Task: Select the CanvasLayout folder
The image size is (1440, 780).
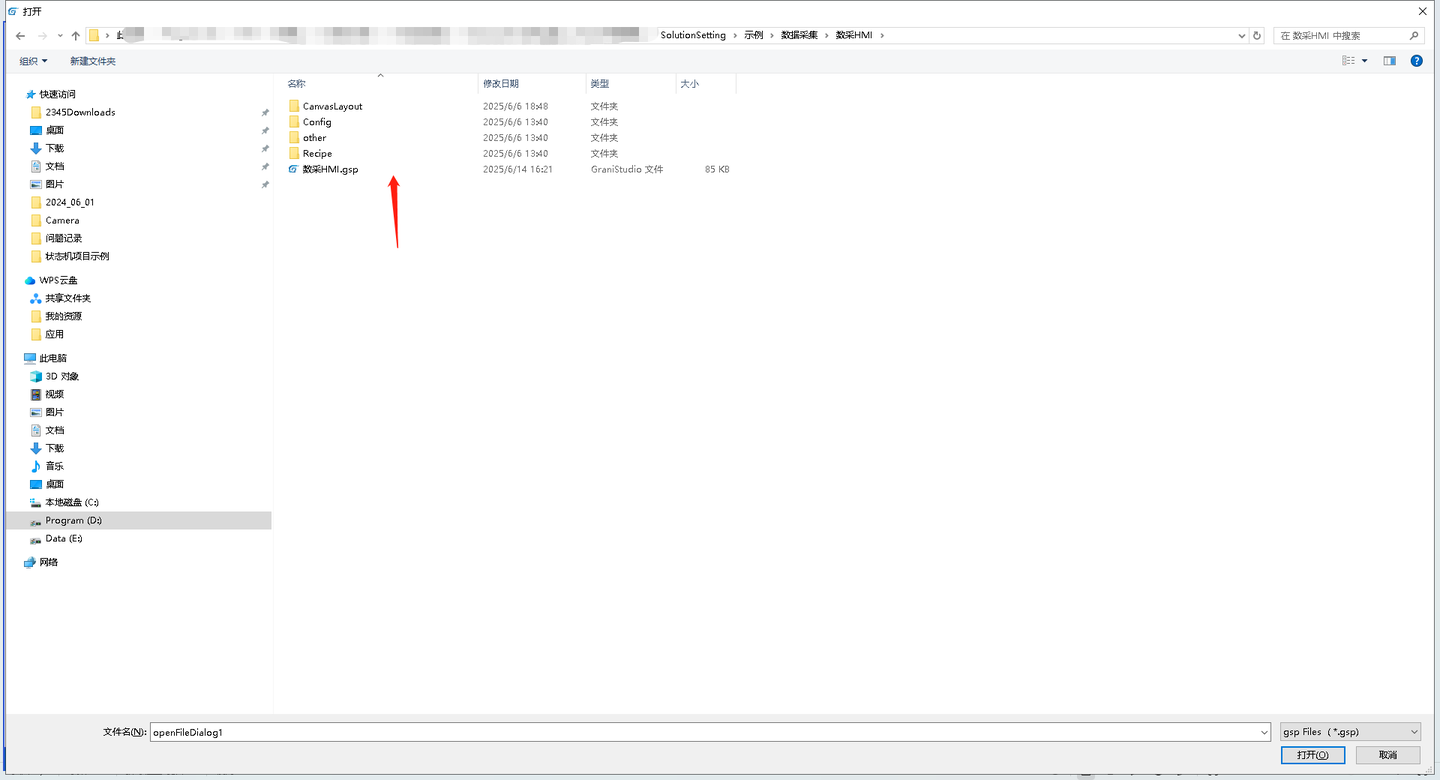Action: [x=332, y=106]
